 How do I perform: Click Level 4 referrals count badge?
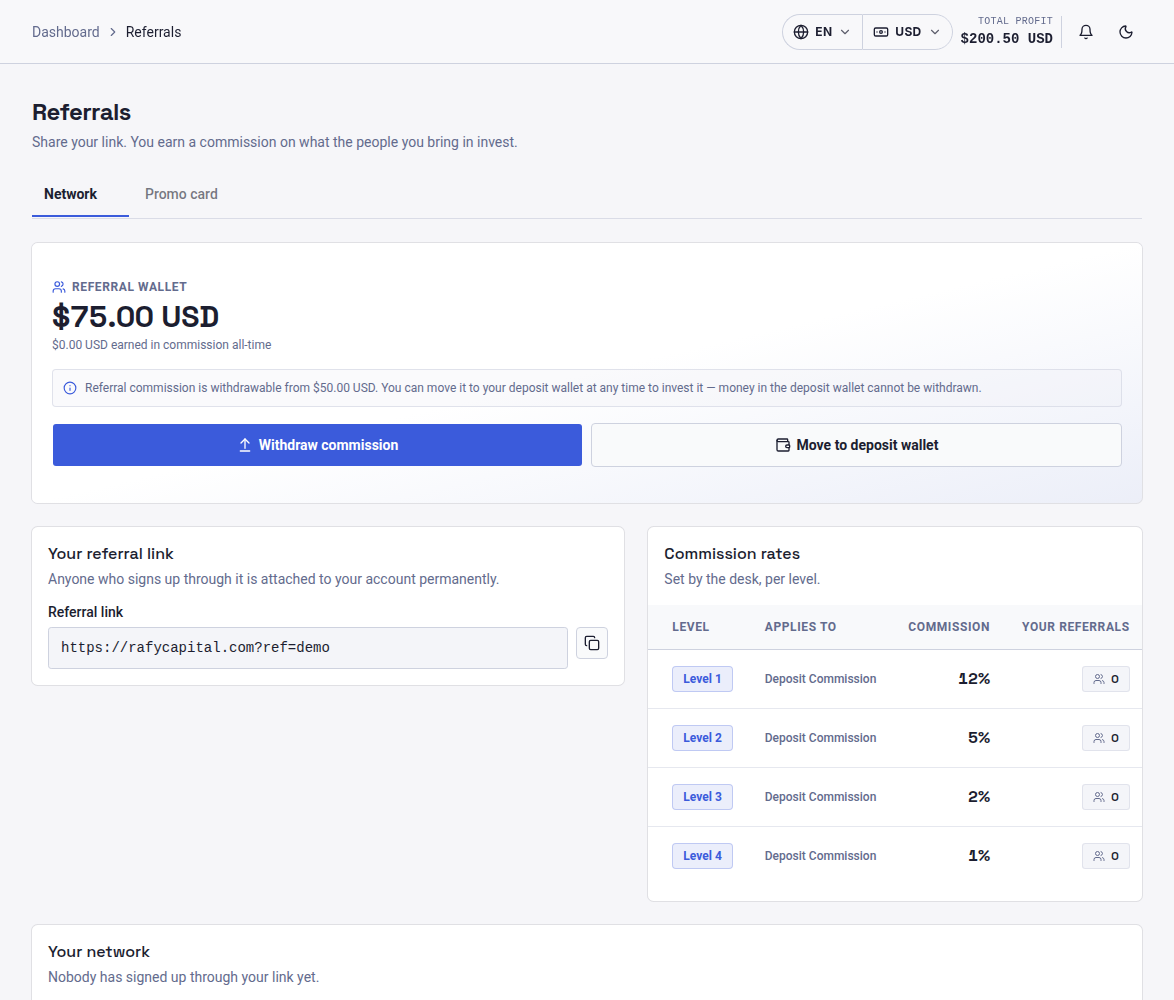(x=1105, y=856)
